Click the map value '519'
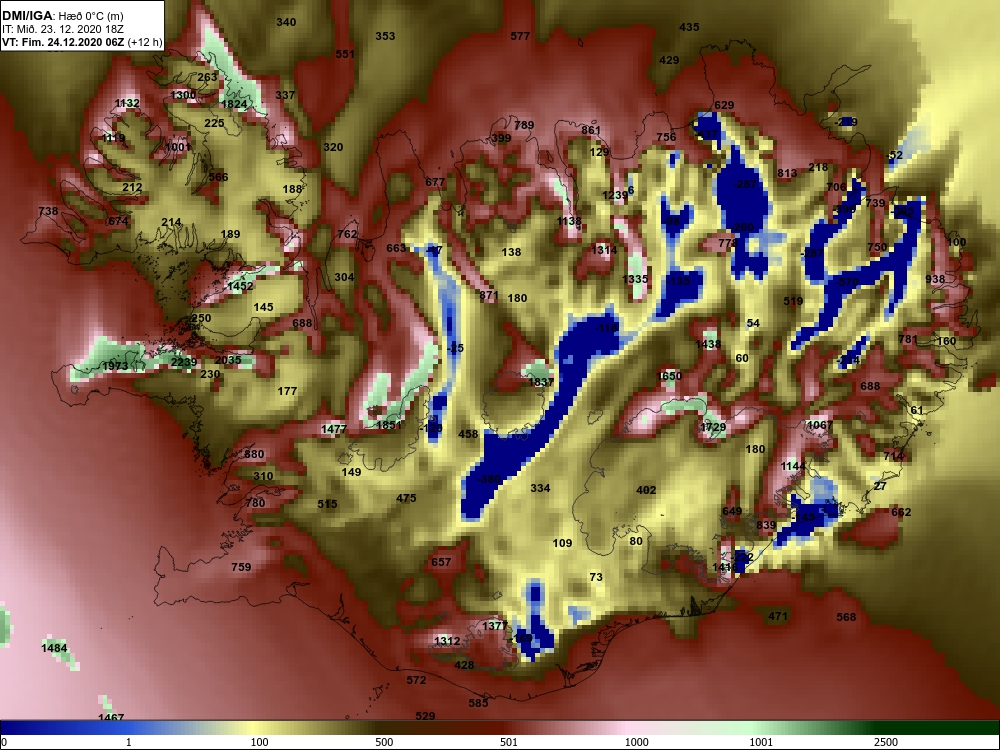 pyautogui.click(x=793, y=302)
